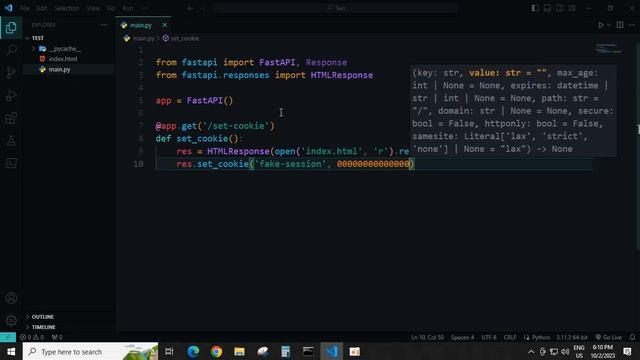Change the CRLF line ending setting

[510, 337]
